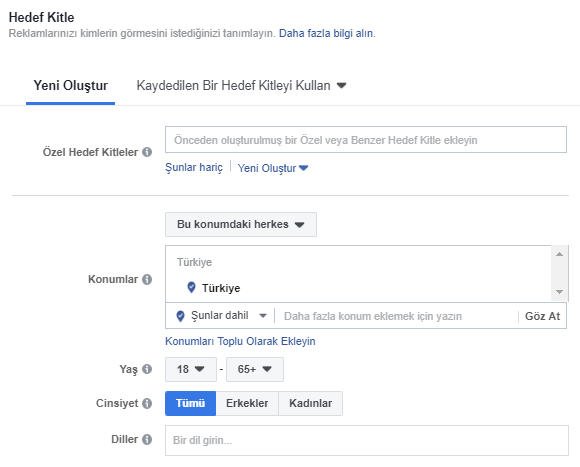Click the Şunlar hariç link
This screenshot has height=467, width=580.
click(194, 167)
